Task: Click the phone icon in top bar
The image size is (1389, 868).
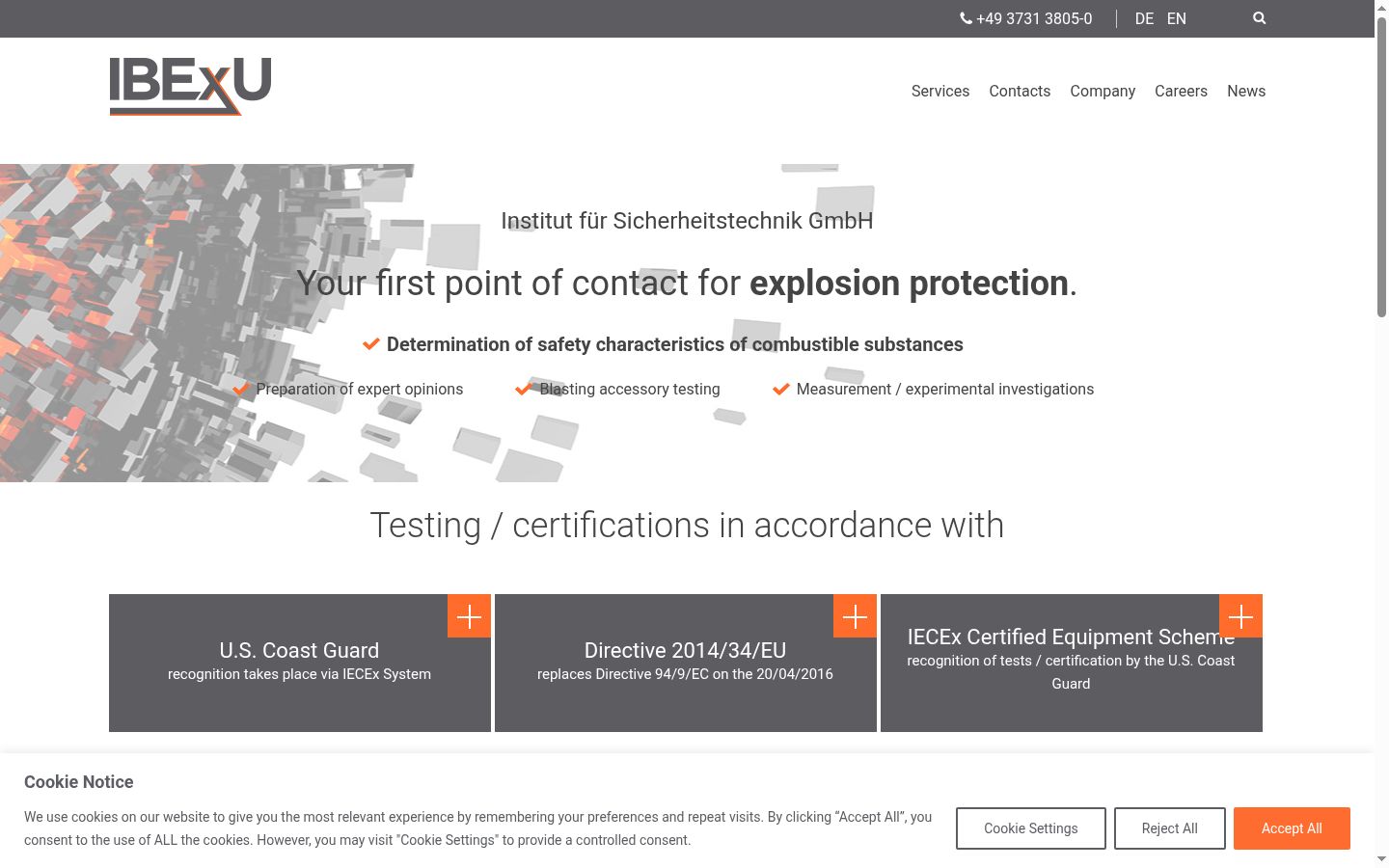Action: click(x=966, y=18)
